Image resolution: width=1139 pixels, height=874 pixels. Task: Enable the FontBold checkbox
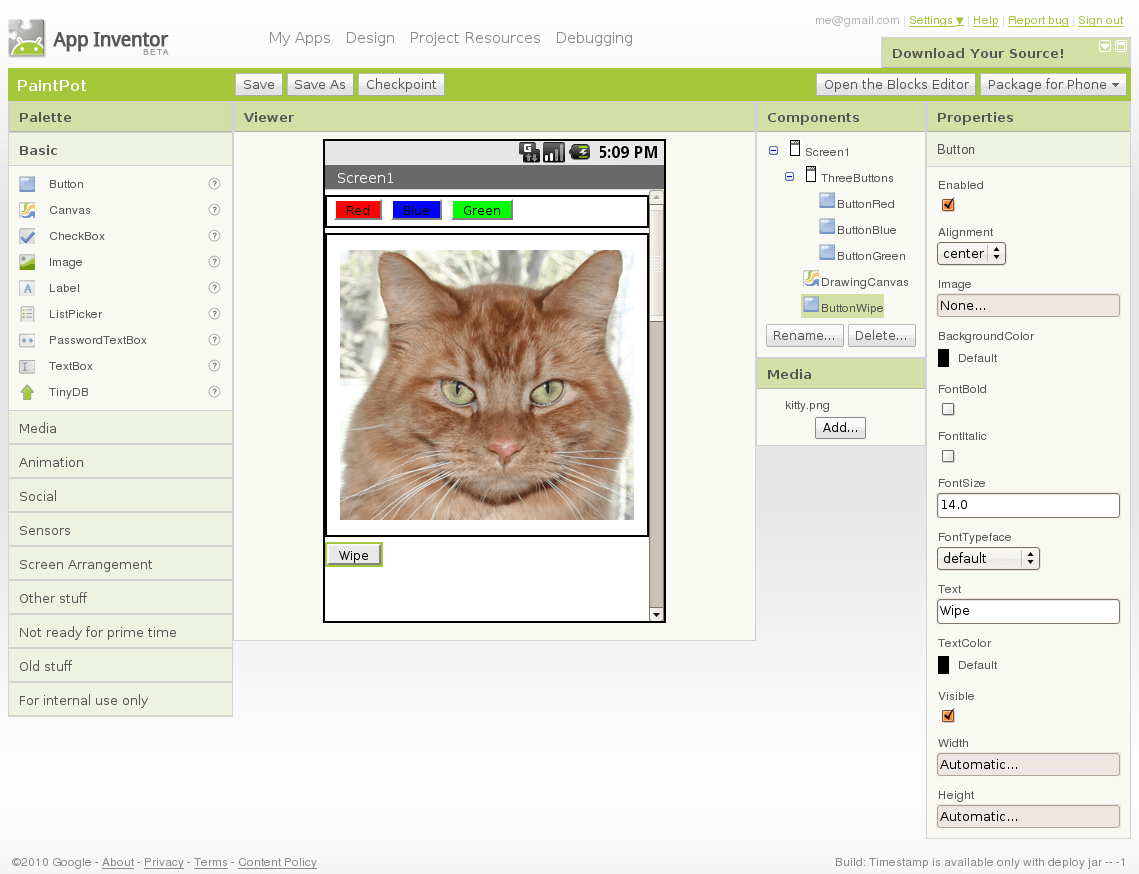pyautogui.click(x=948, y=409)
